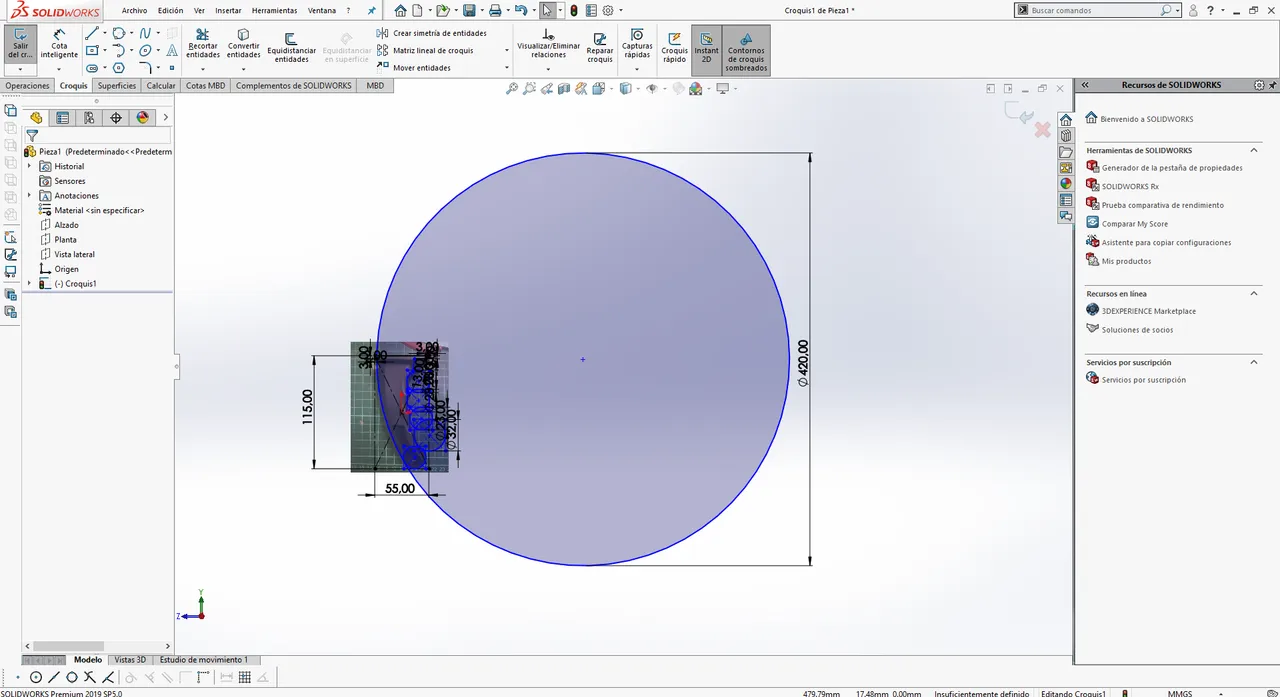Select the Corner Rectangle tool
Screen dimensions: 1280x697
click(x=92, y=50)
